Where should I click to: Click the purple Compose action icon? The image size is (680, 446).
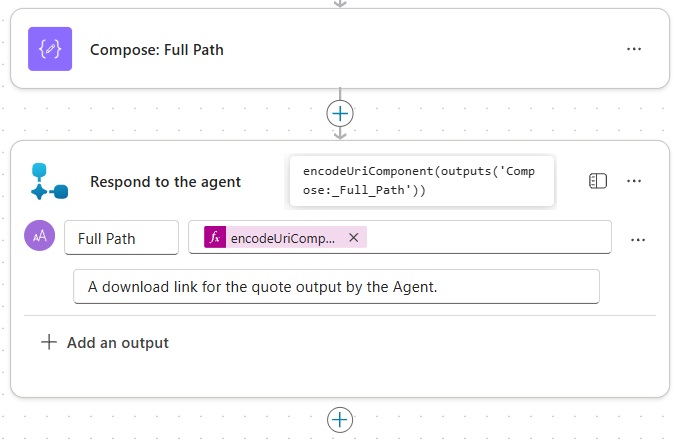pos(50,49)
